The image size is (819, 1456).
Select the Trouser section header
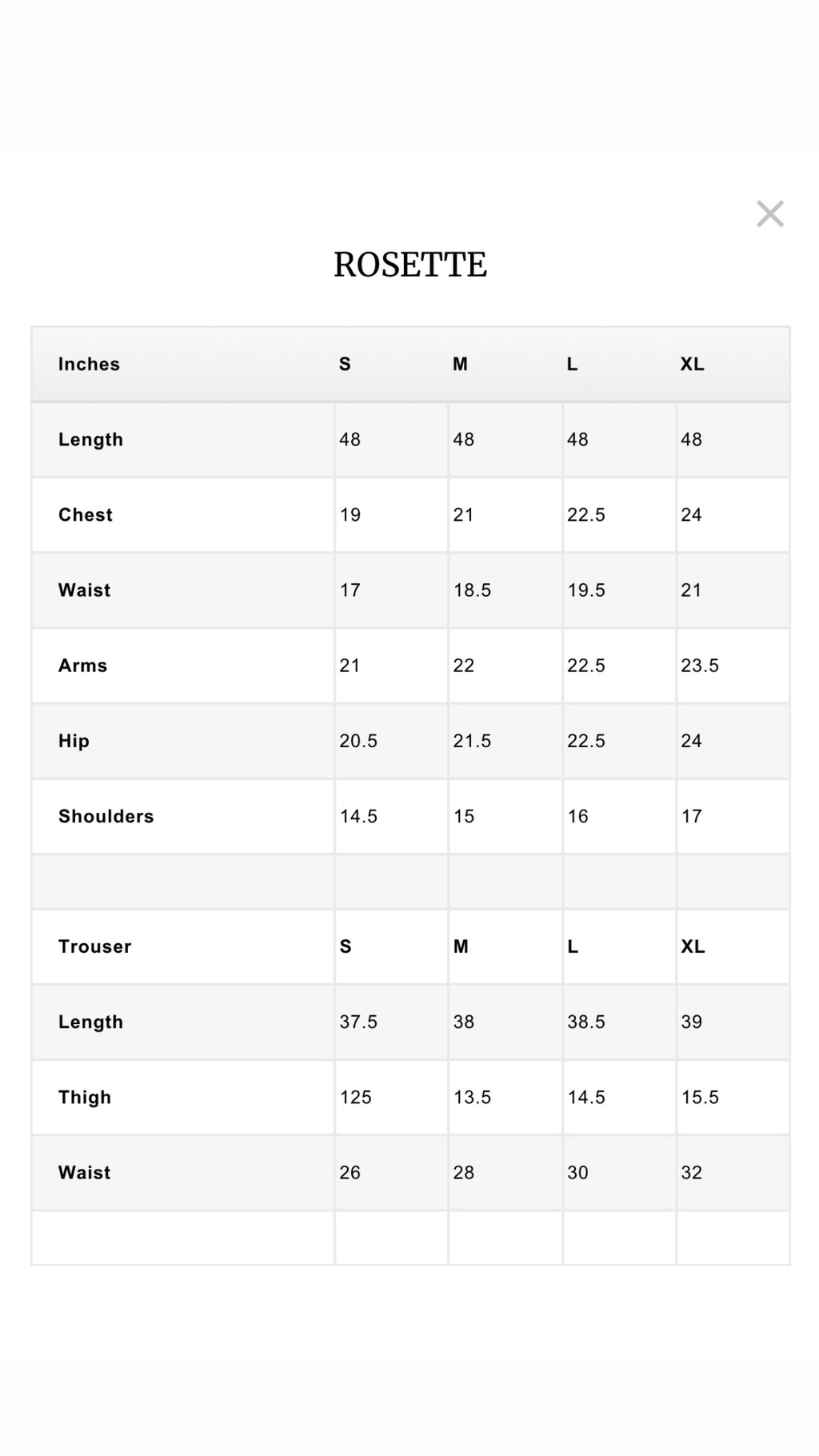pos(94,946)
